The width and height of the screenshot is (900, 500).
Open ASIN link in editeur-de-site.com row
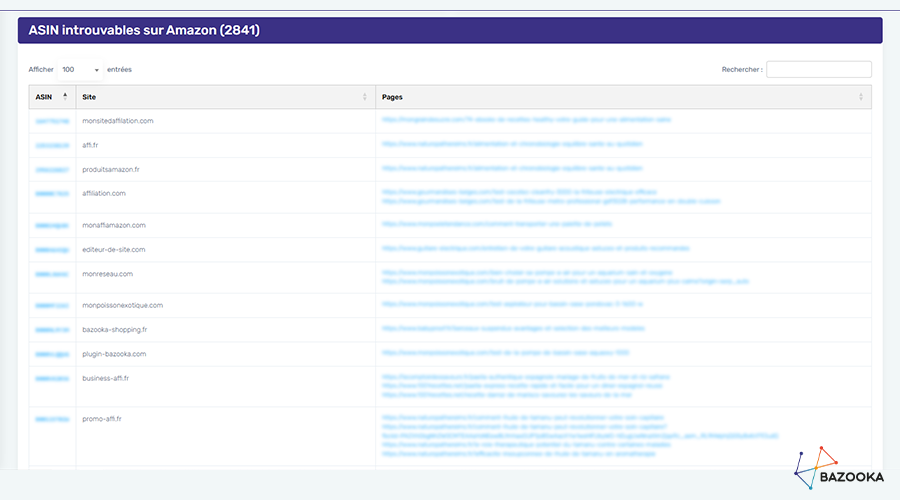pos(52,250)
